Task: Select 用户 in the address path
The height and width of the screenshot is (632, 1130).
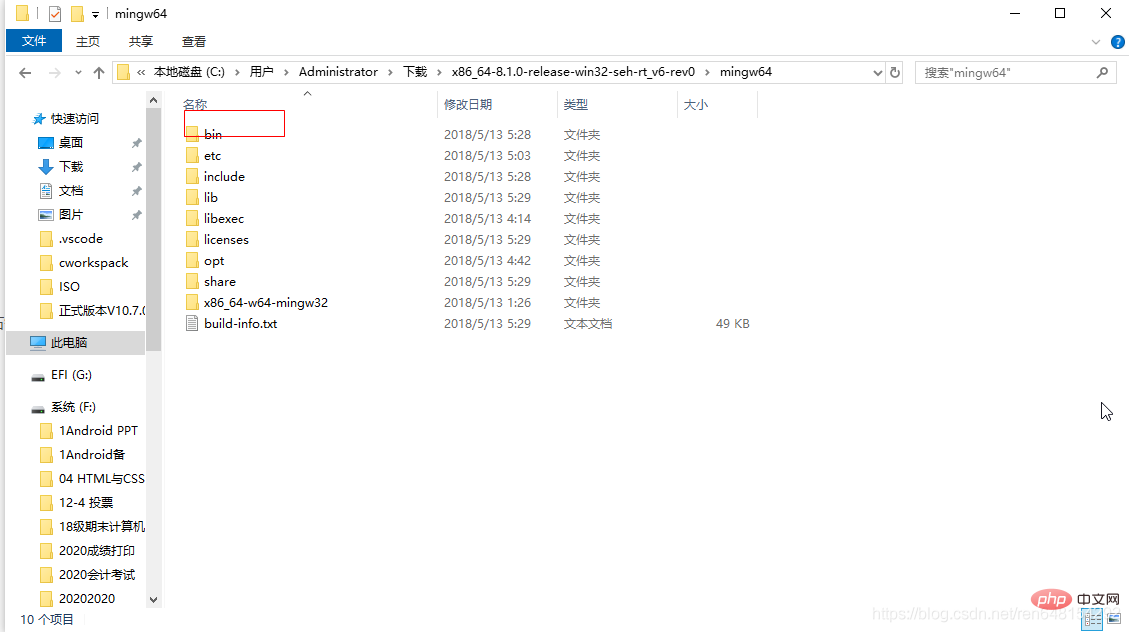Action: 262,72
